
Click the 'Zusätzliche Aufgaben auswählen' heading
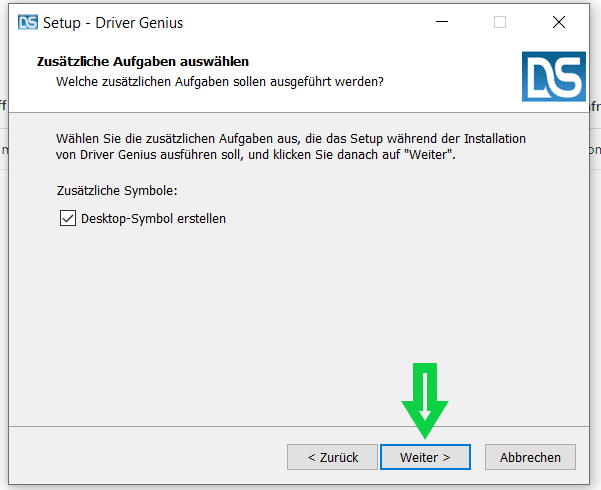click(x=143, y=61)
